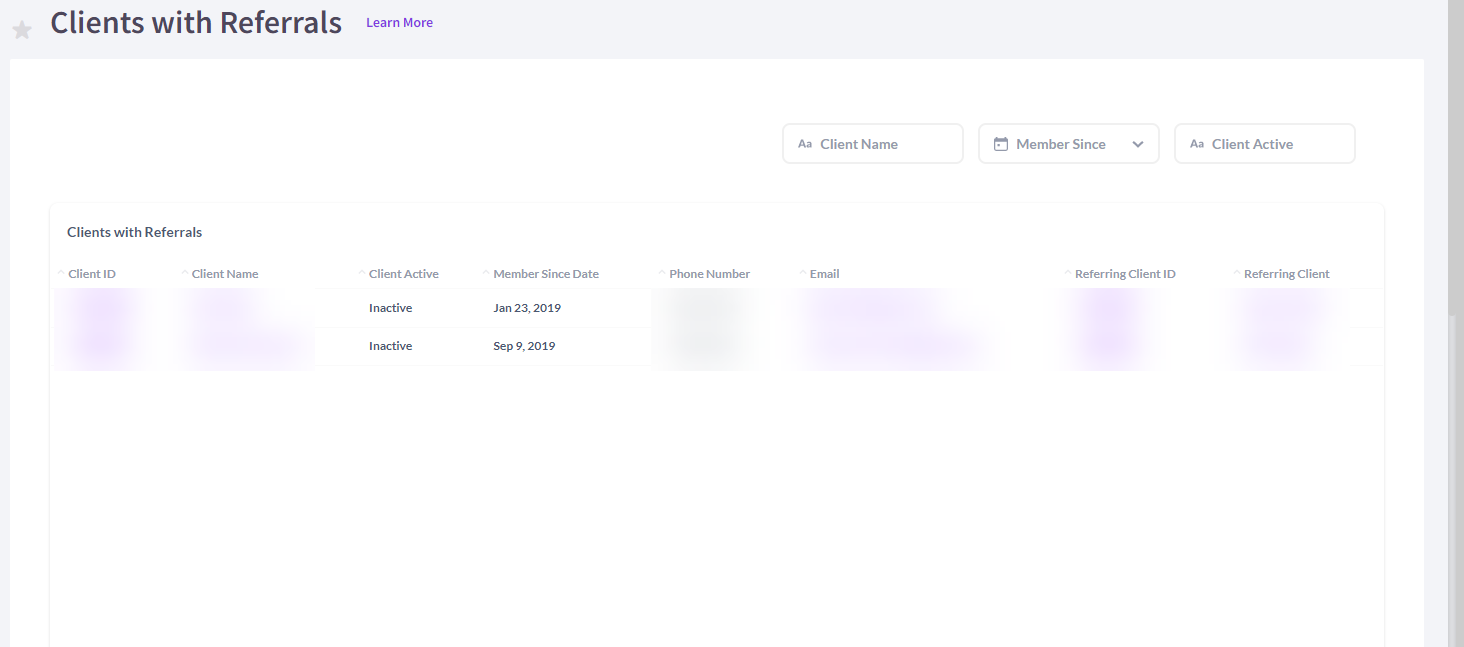Sort by Client Active column header
1464x647 pixels.
(404, 274)
